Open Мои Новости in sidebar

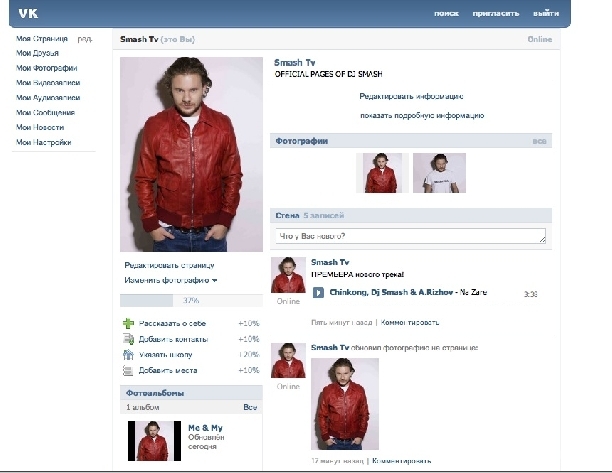40,127
